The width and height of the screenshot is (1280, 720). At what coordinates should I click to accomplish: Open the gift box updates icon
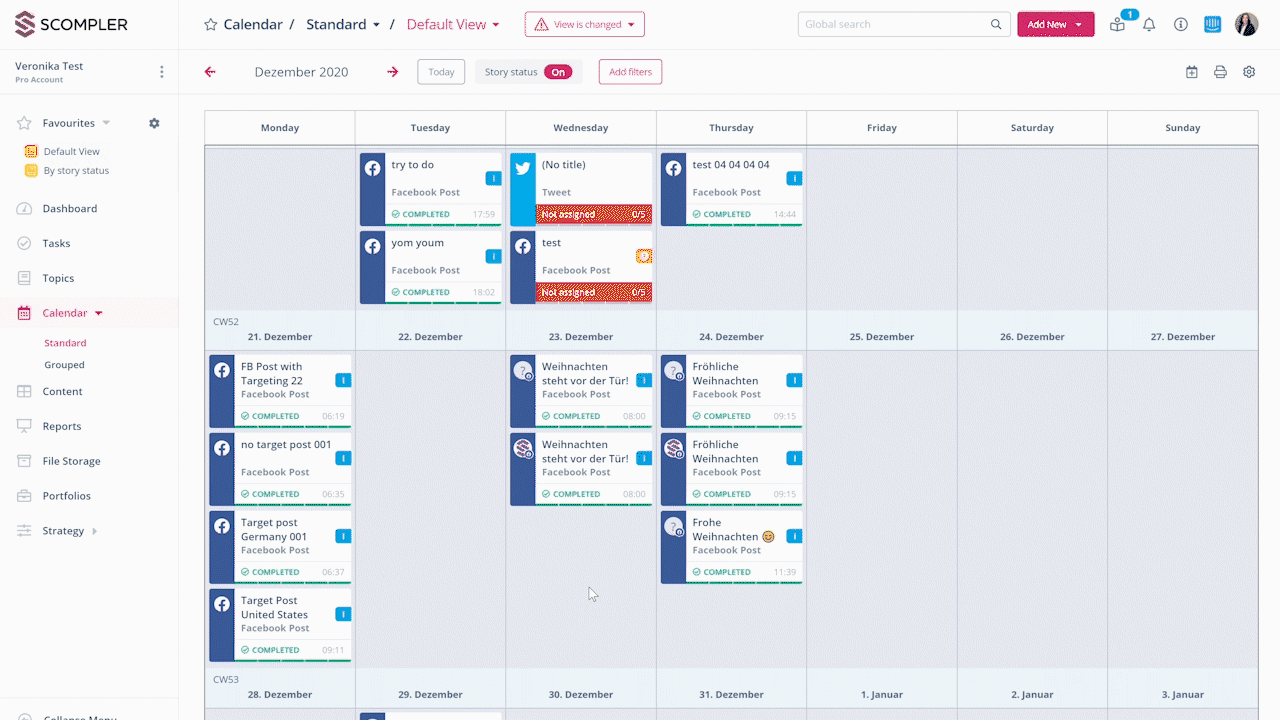pos(1117,25)
